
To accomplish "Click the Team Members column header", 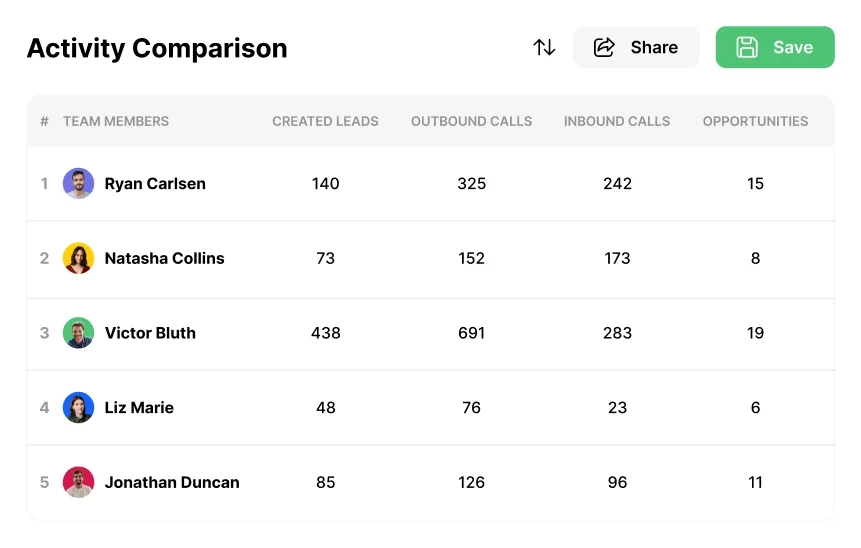I will 116,121.
